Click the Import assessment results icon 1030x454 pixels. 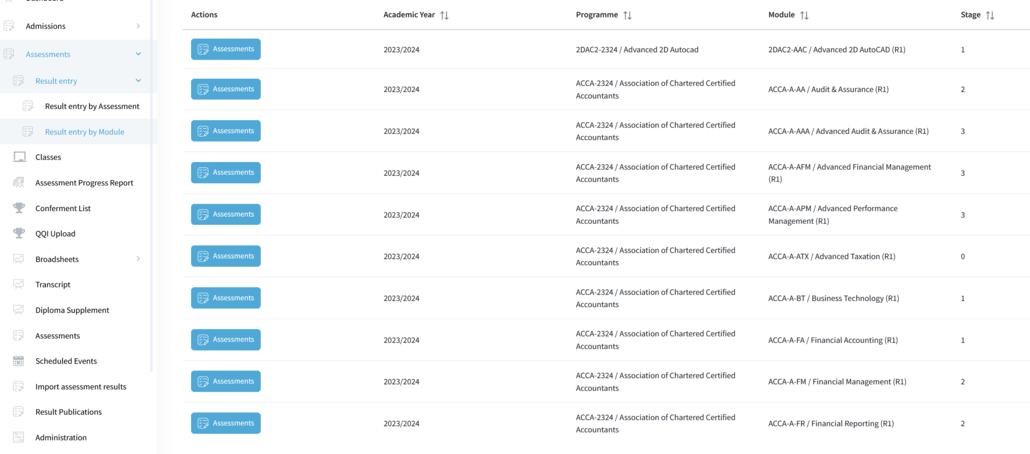pos(19,386)
